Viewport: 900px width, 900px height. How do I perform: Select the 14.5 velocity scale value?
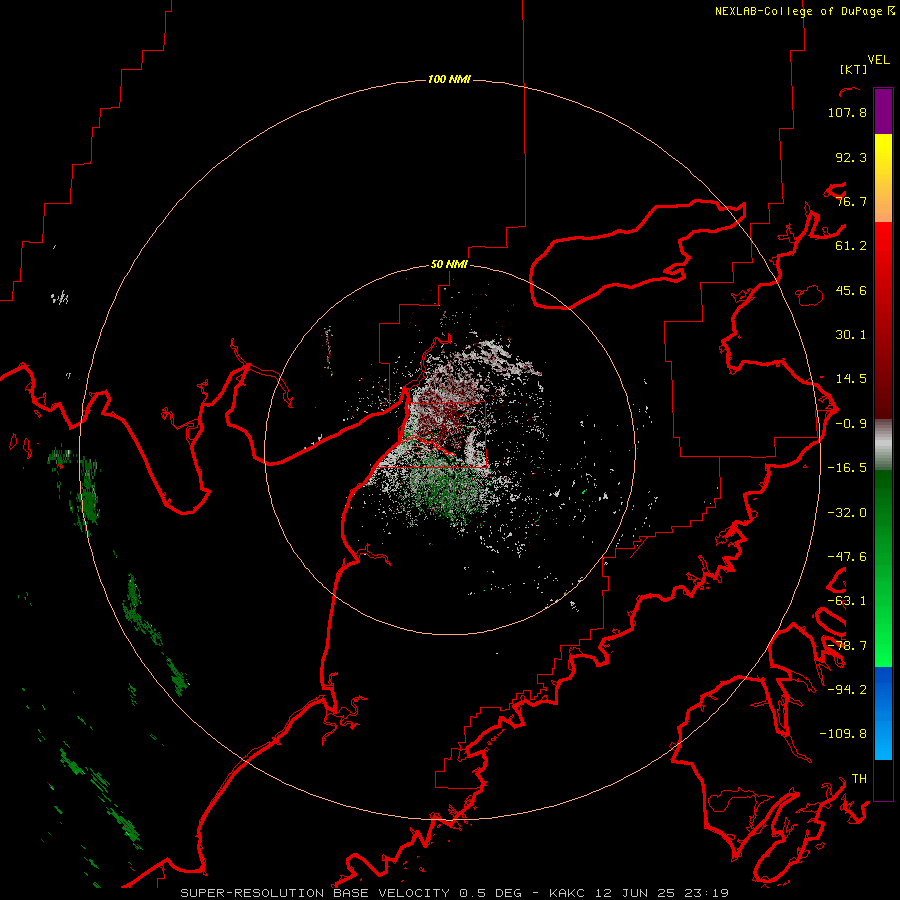coord(851,379)
